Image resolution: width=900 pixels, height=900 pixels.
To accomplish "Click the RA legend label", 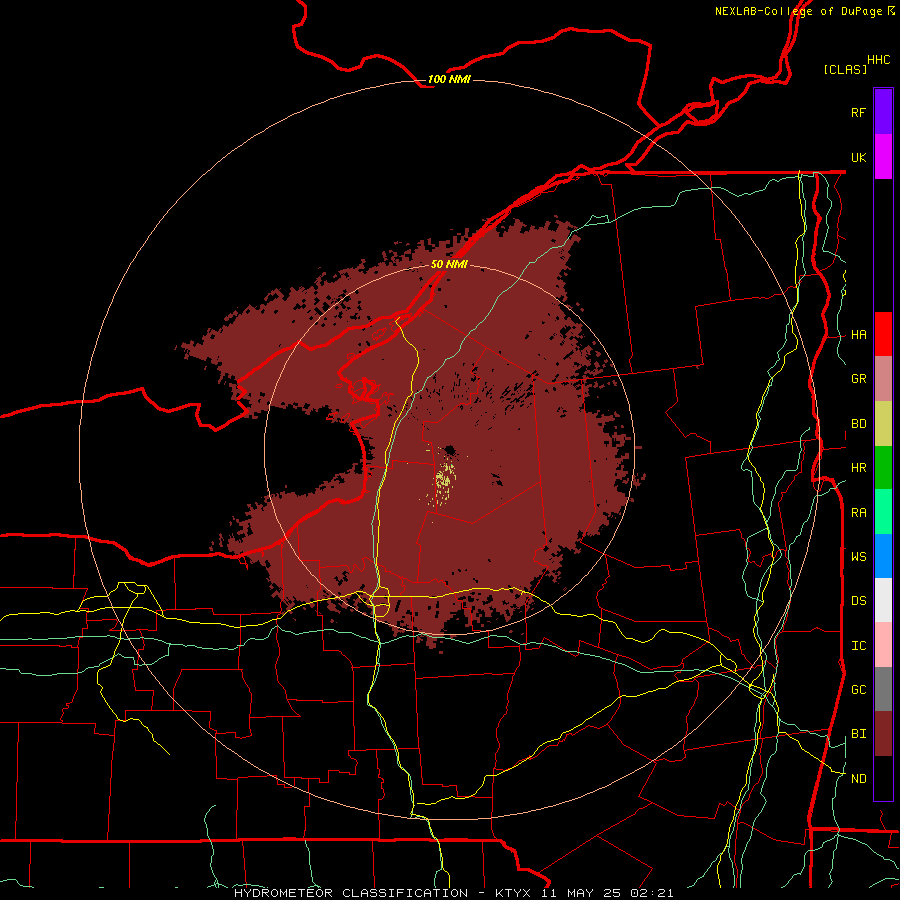I will [859, 513].
